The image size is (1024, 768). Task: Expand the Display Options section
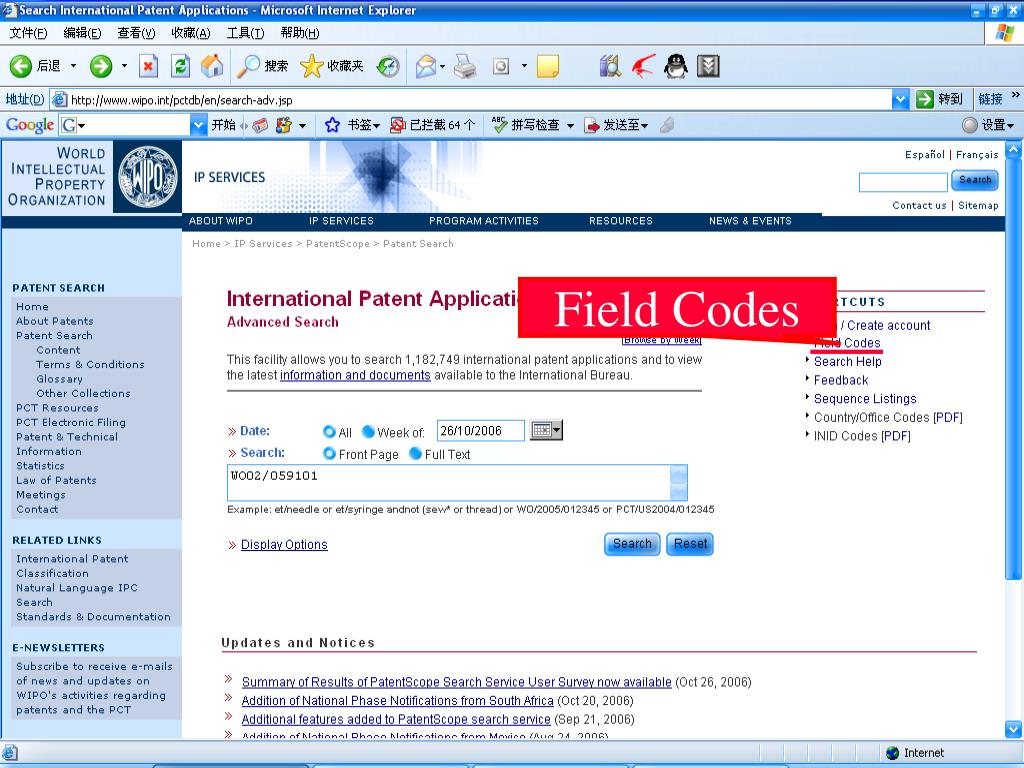pyautogui.click(x=284, y=545)
